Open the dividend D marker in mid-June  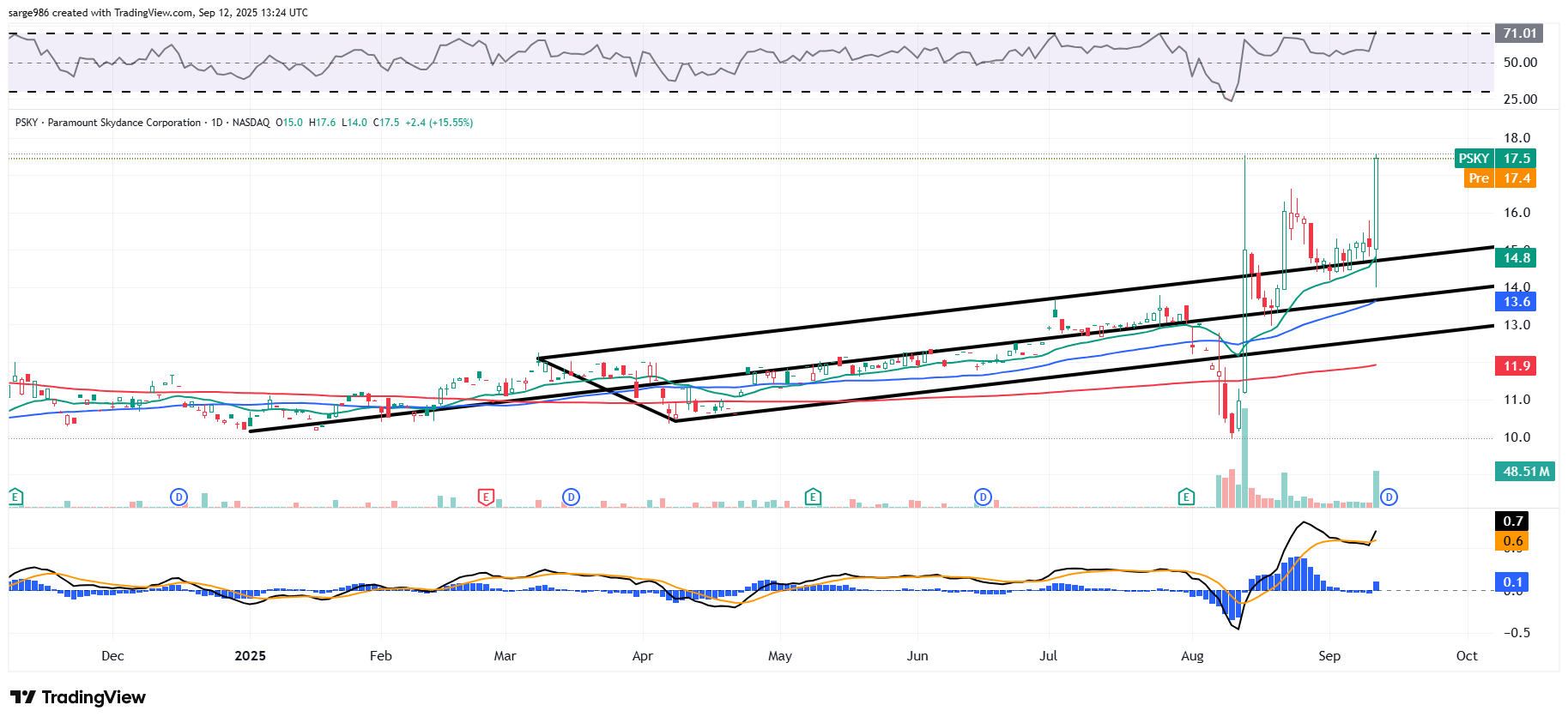tap(983, 497)
